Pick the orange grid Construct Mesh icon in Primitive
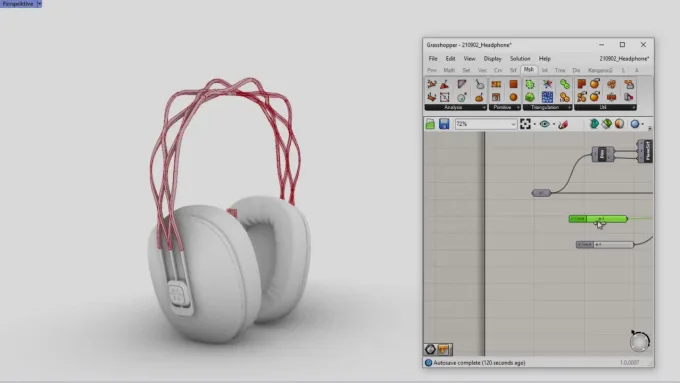 [496, 84]
